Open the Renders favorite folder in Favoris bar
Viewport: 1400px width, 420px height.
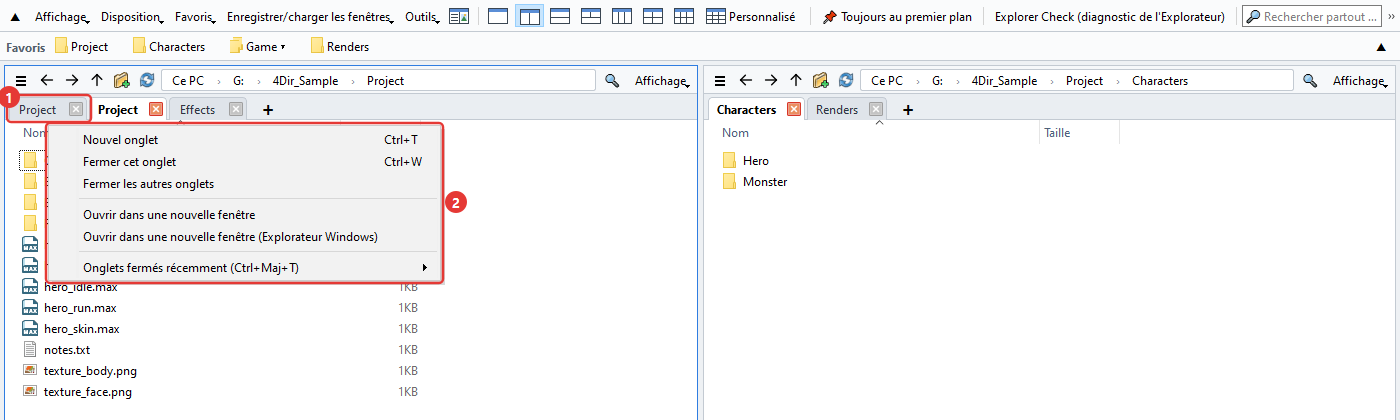pos(340,47)
